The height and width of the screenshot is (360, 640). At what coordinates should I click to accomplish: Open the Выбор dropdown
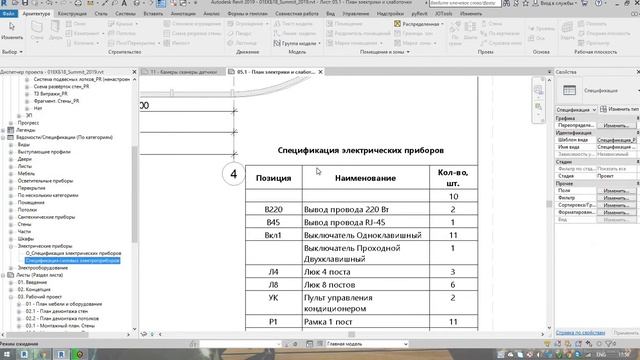(x=12, y=52)
